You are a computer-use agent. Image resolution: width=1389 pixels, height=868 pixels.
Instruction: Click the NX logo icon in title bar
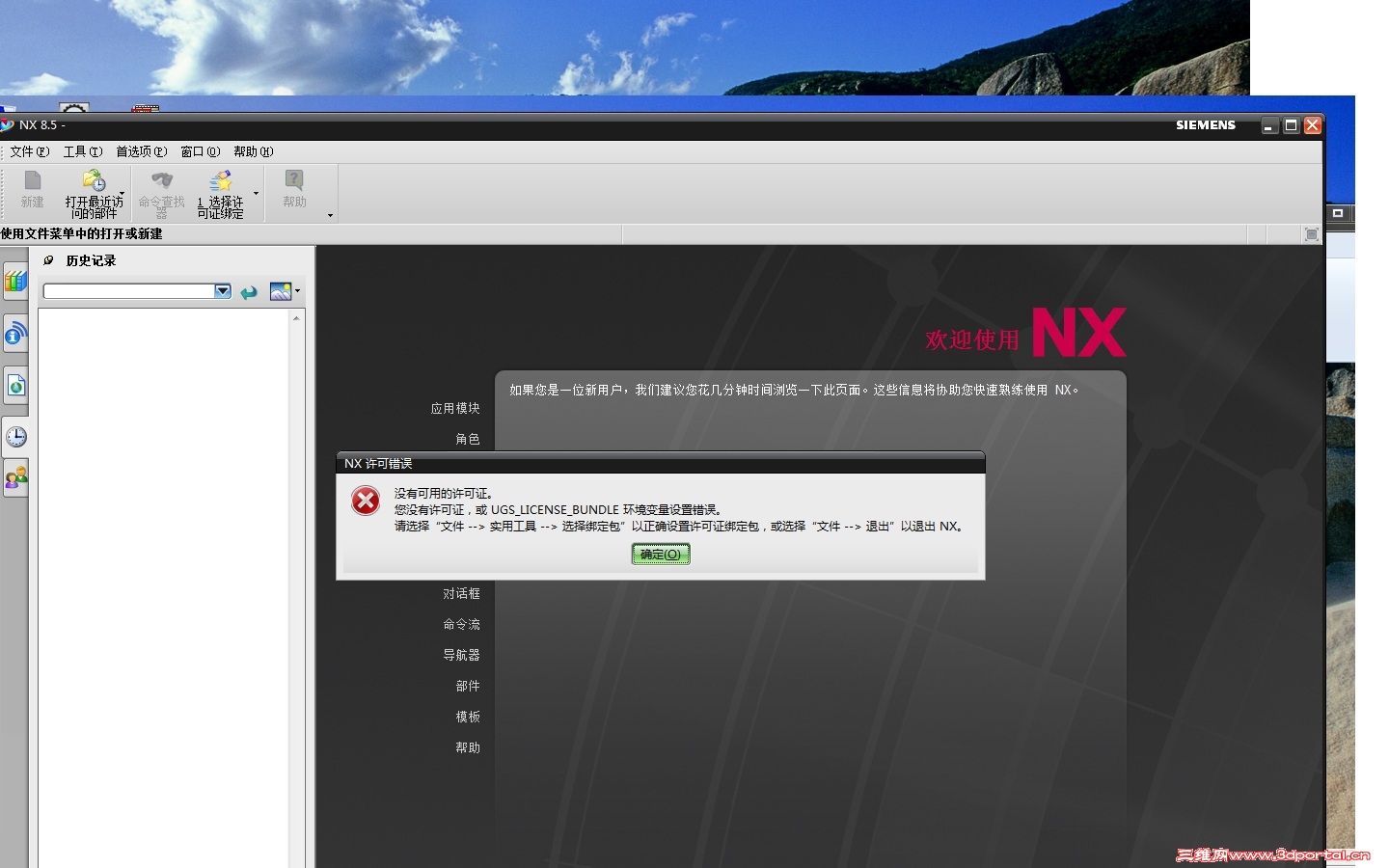tap(7, 125)
